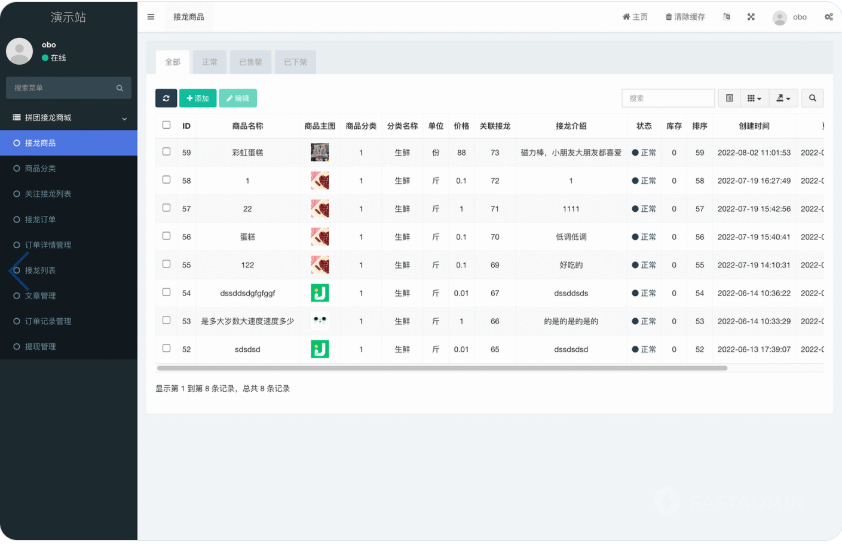Viewport: 842px width, 547px height.
Task: Click the table search magnifier button
Action: (813, 98)
